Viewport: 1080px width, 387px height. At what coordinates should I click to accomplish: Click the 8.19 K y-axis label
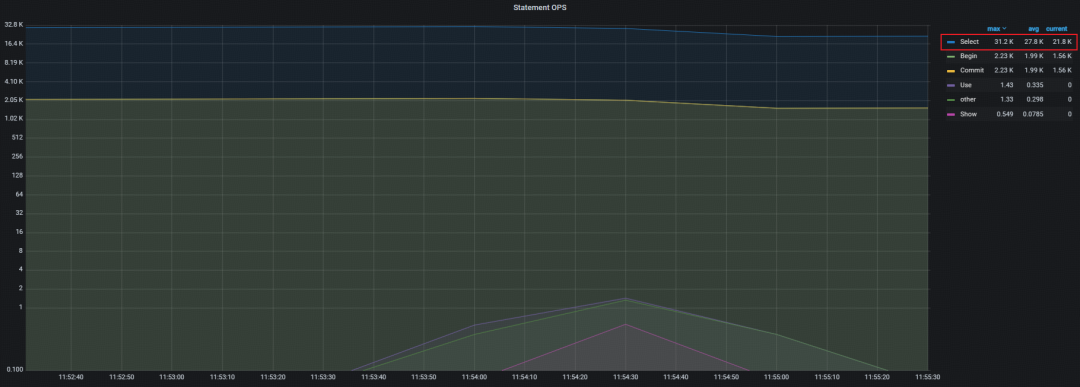[x=14, y=62]
